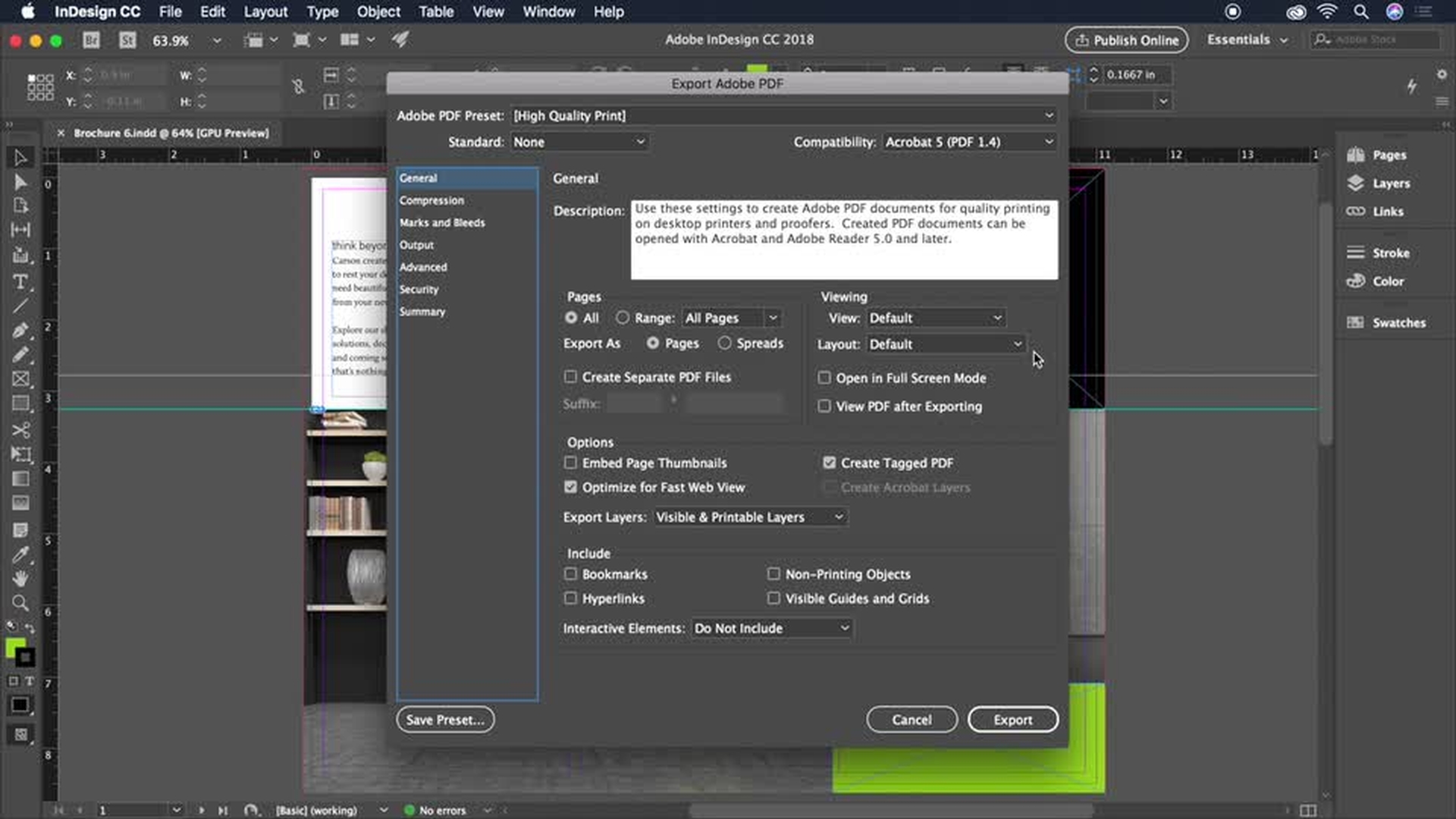1456x819 pixels.
Task: Uncheck Create Tagged PDF
Action: [830, 463]
